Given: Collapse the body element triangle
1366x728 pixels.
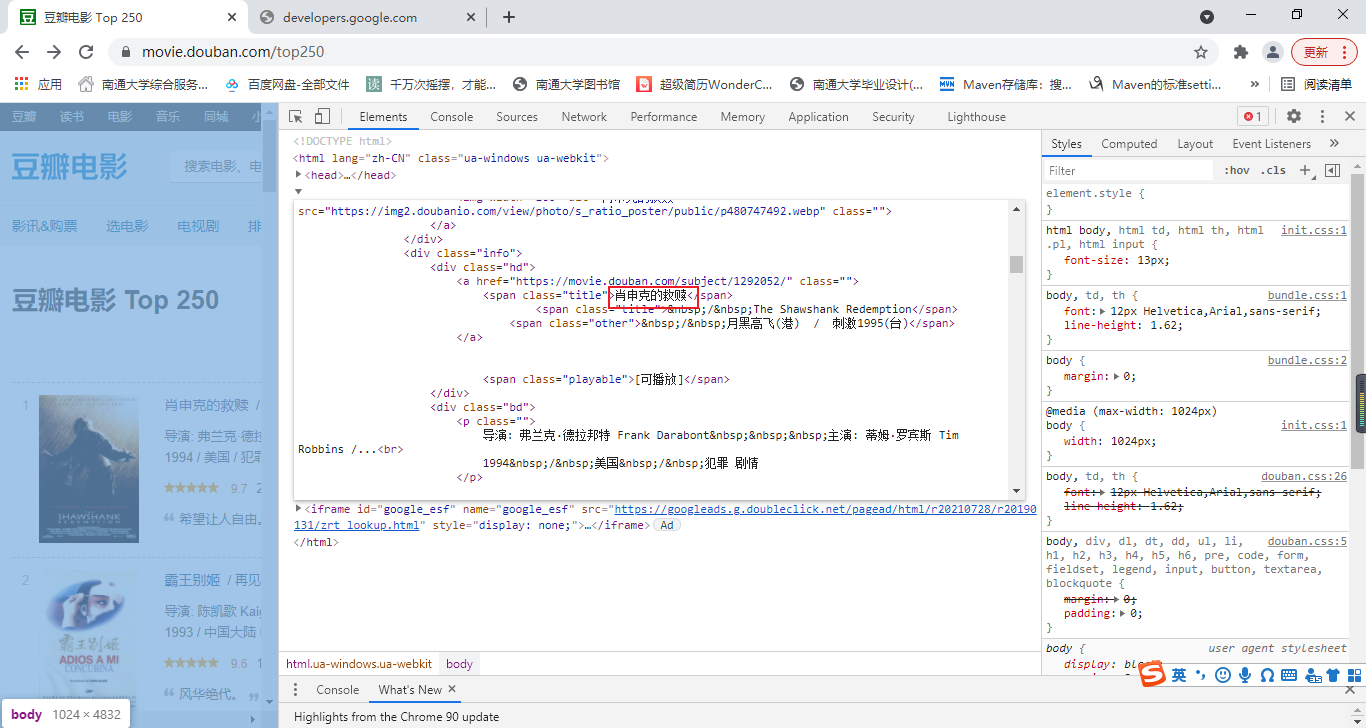Looking at the screenshot, I should [298, 190].
